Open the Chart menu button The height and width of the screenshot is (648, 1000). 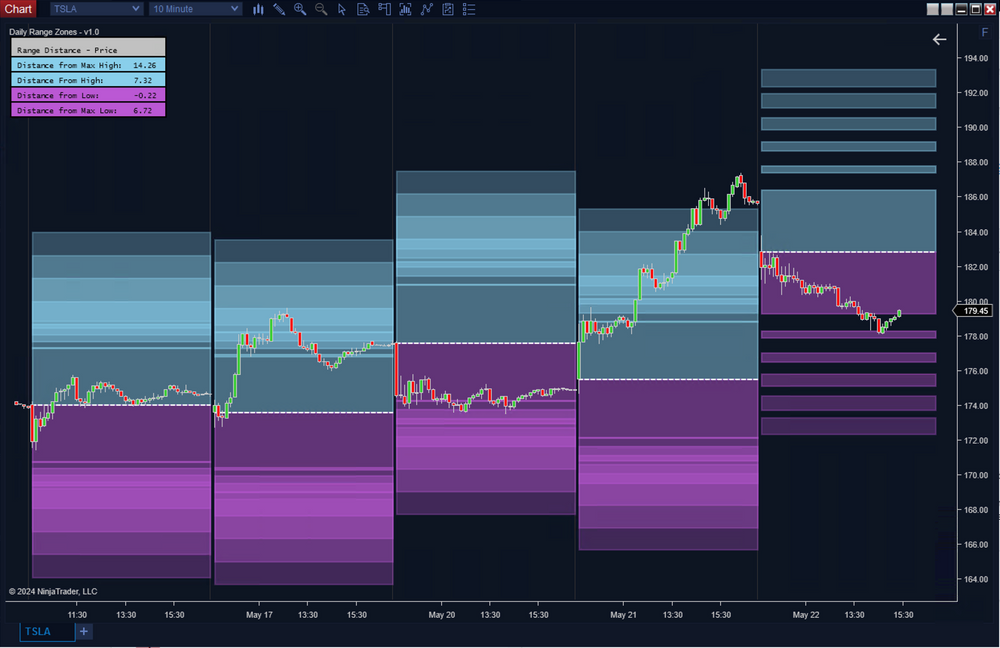(x=18, y=8)
